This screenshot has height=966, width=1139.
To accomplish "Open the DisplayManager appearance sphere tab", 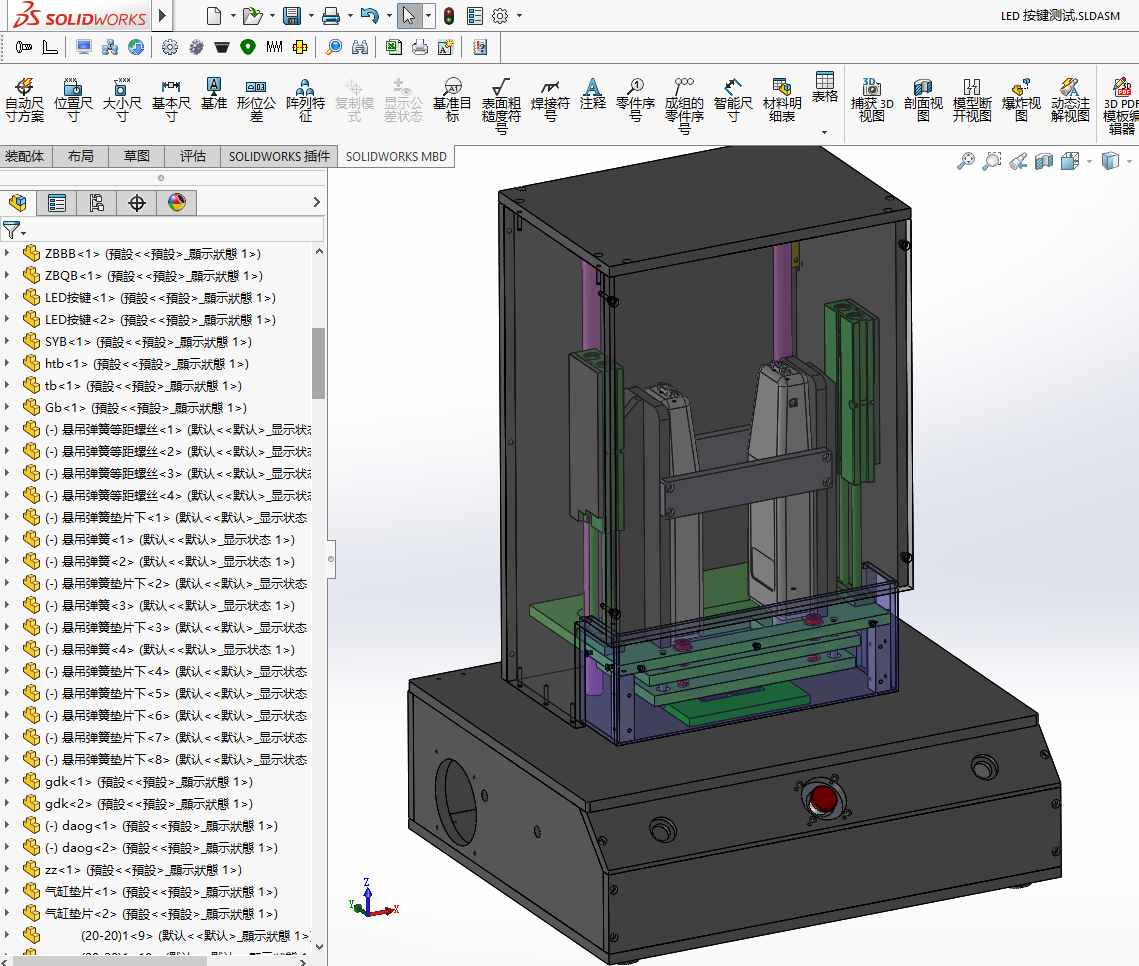I will tap(177, 203).
